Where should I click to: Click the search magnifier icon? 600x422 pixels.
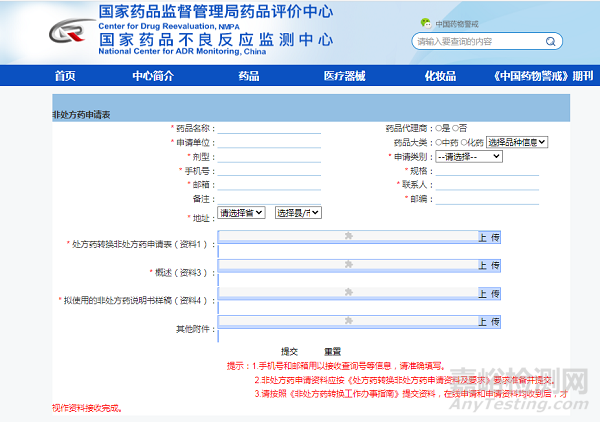pyautogui.click(x=550, y=41)
